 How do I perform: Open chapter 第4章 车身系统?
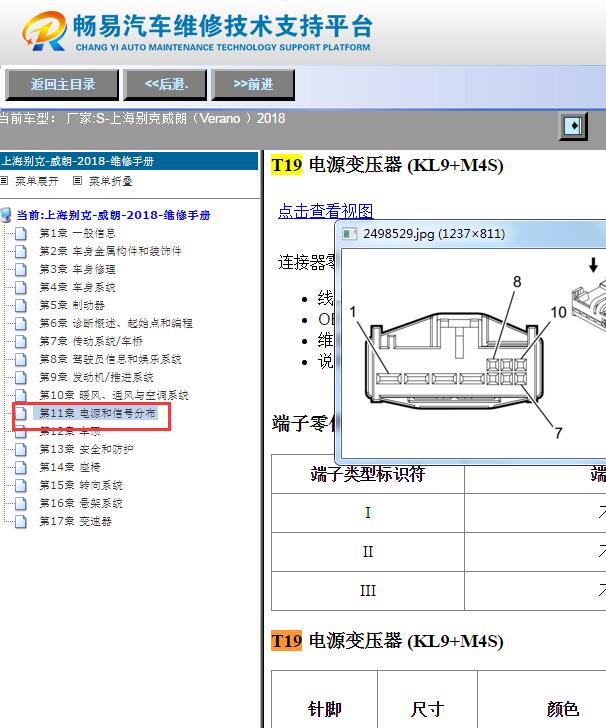77,287
